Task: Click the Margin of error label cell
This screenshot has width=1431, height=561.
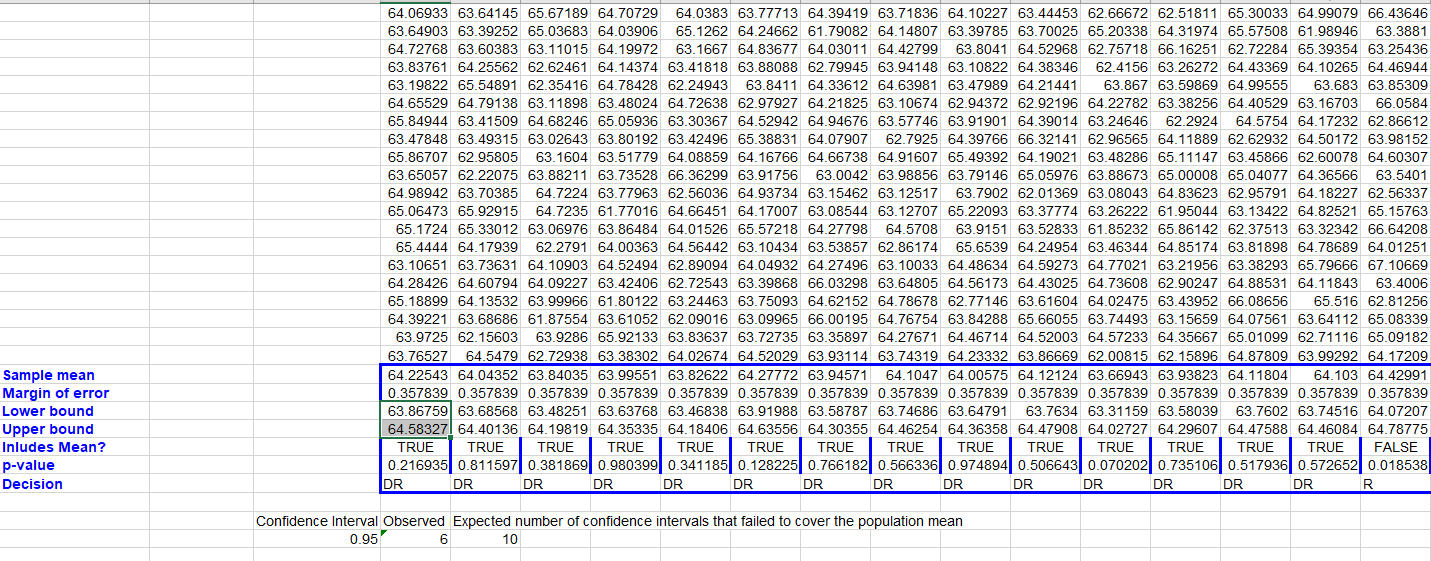Action: point(56,393)
